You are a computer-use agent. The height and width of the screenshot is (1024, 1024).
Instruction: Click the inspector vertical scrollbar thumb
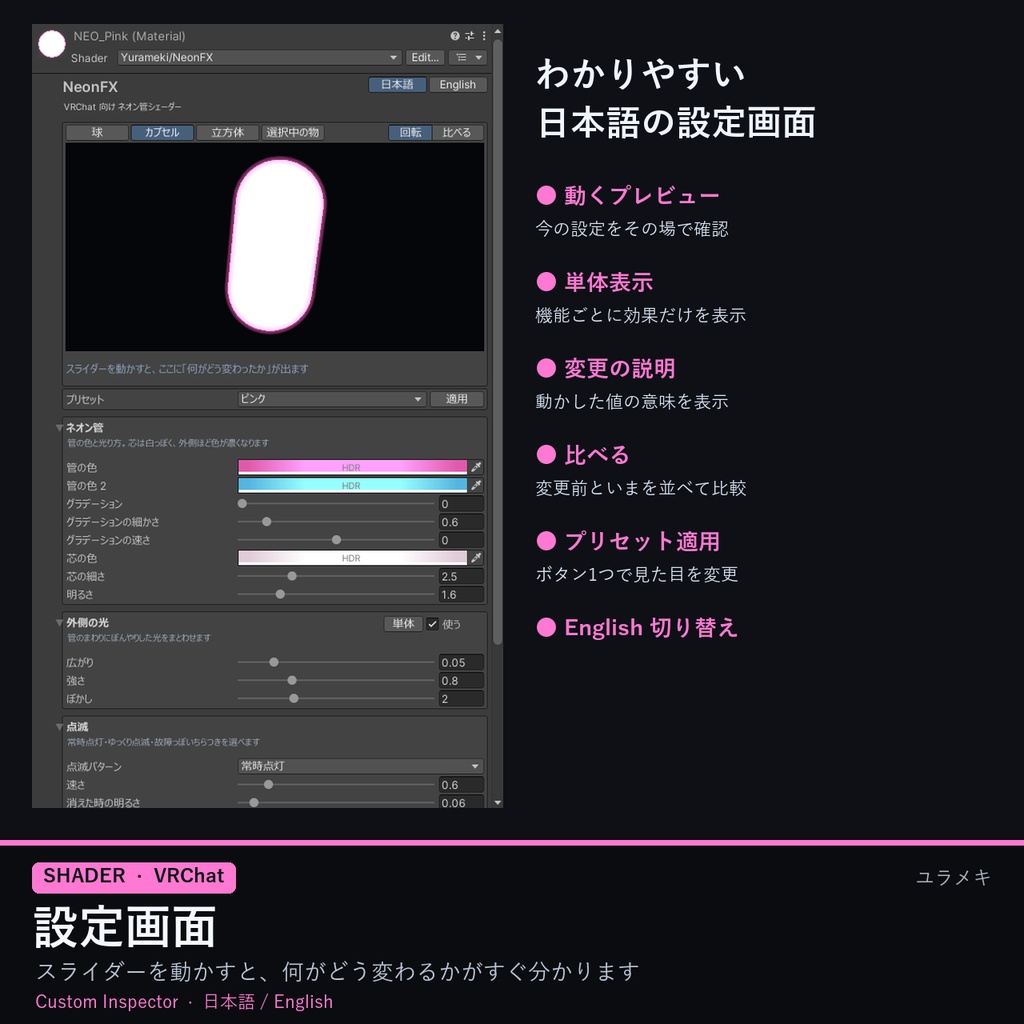click(498, 342)
